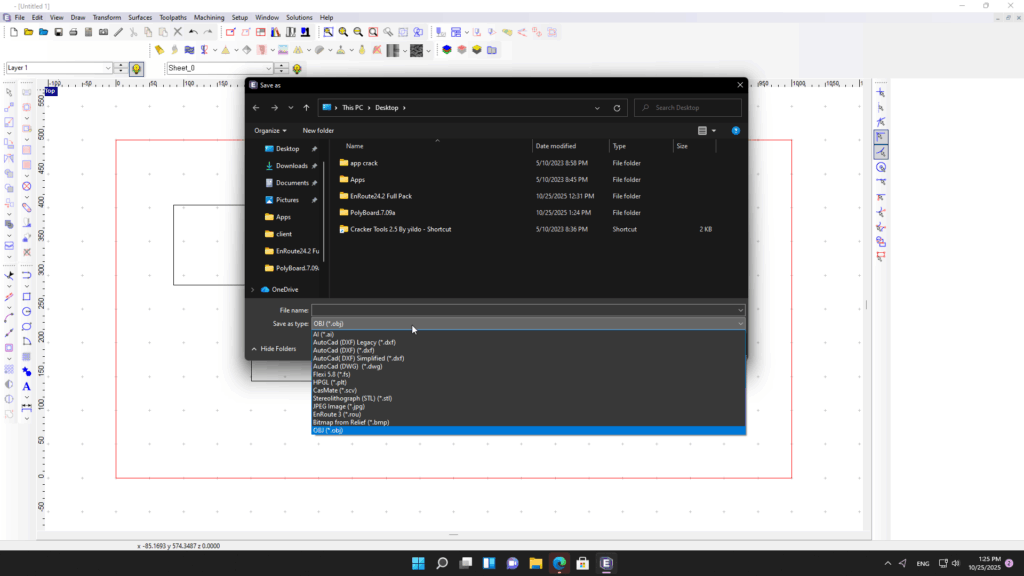This screenshot has width=1024, height=576.
Task: Toggle Sheet_0 light bulb visibility
Action: tap(296, 68)
